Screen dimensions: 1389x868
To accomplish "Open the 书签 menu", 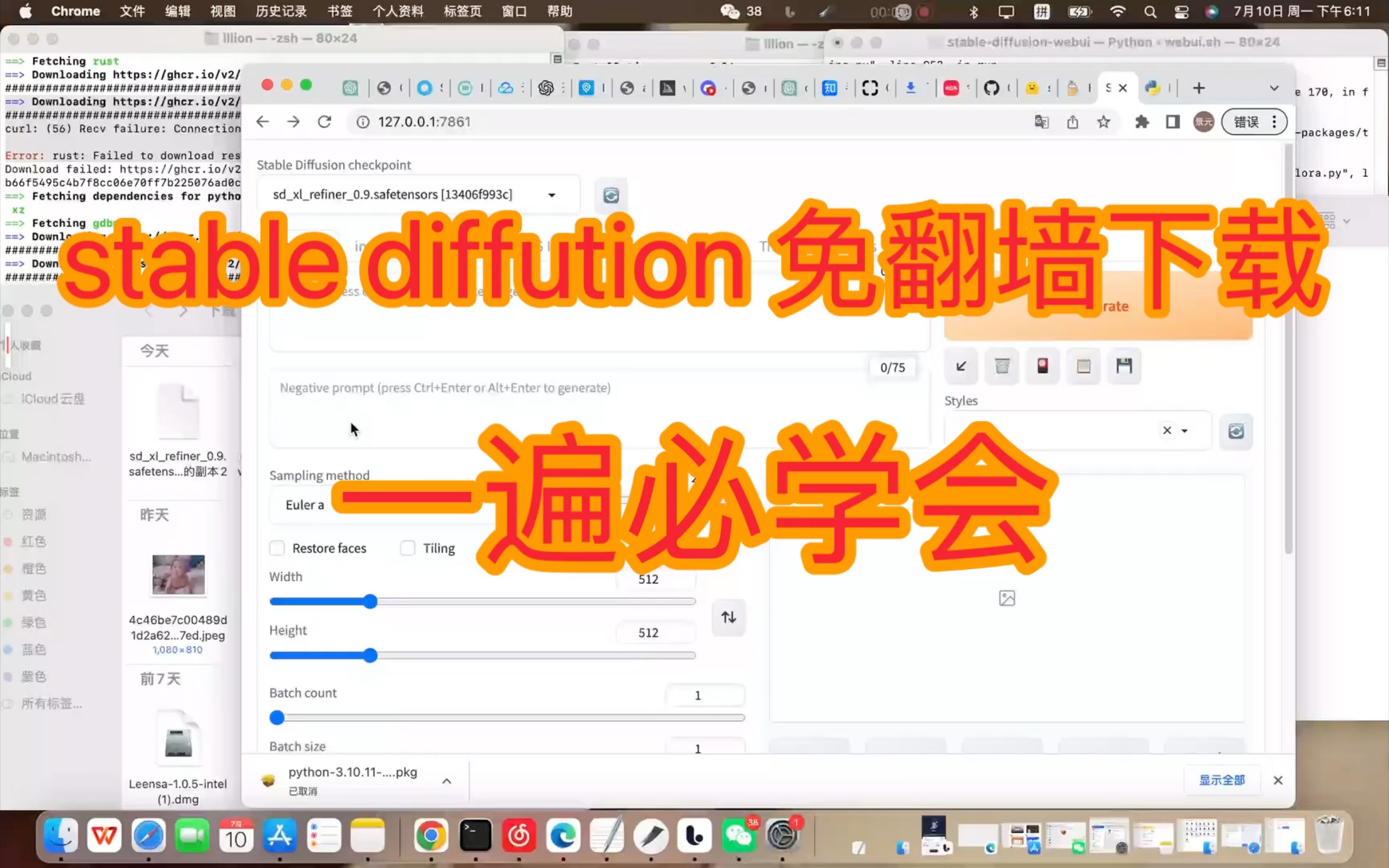I will (x=340, y=12).
